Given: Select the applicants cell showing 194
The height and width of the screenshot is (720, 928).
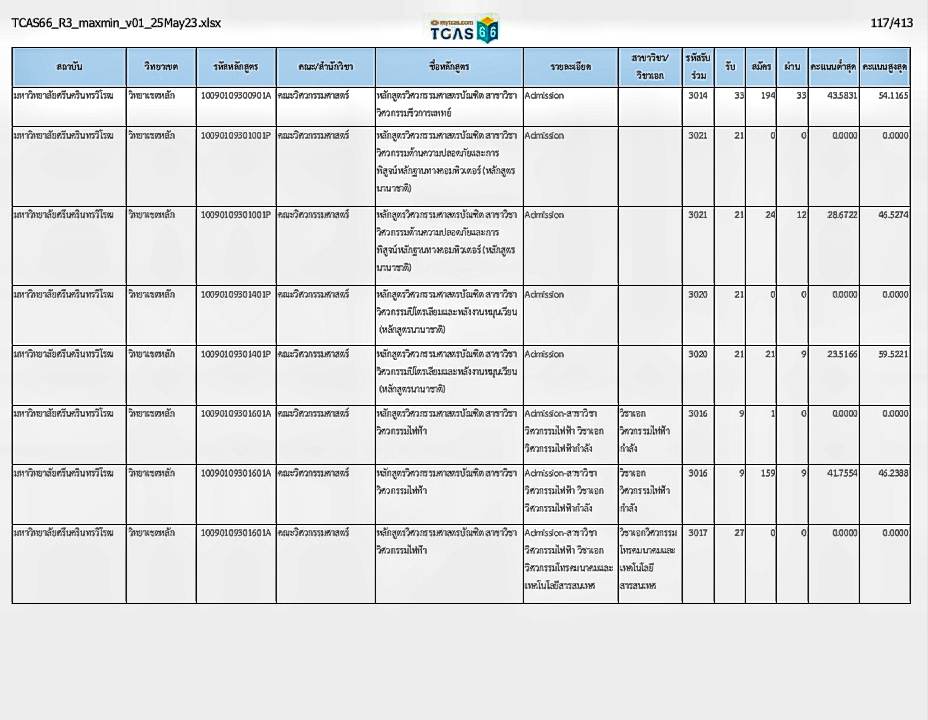Looking at the screenshot, I should pyautogui.click(x=766, y=96).
